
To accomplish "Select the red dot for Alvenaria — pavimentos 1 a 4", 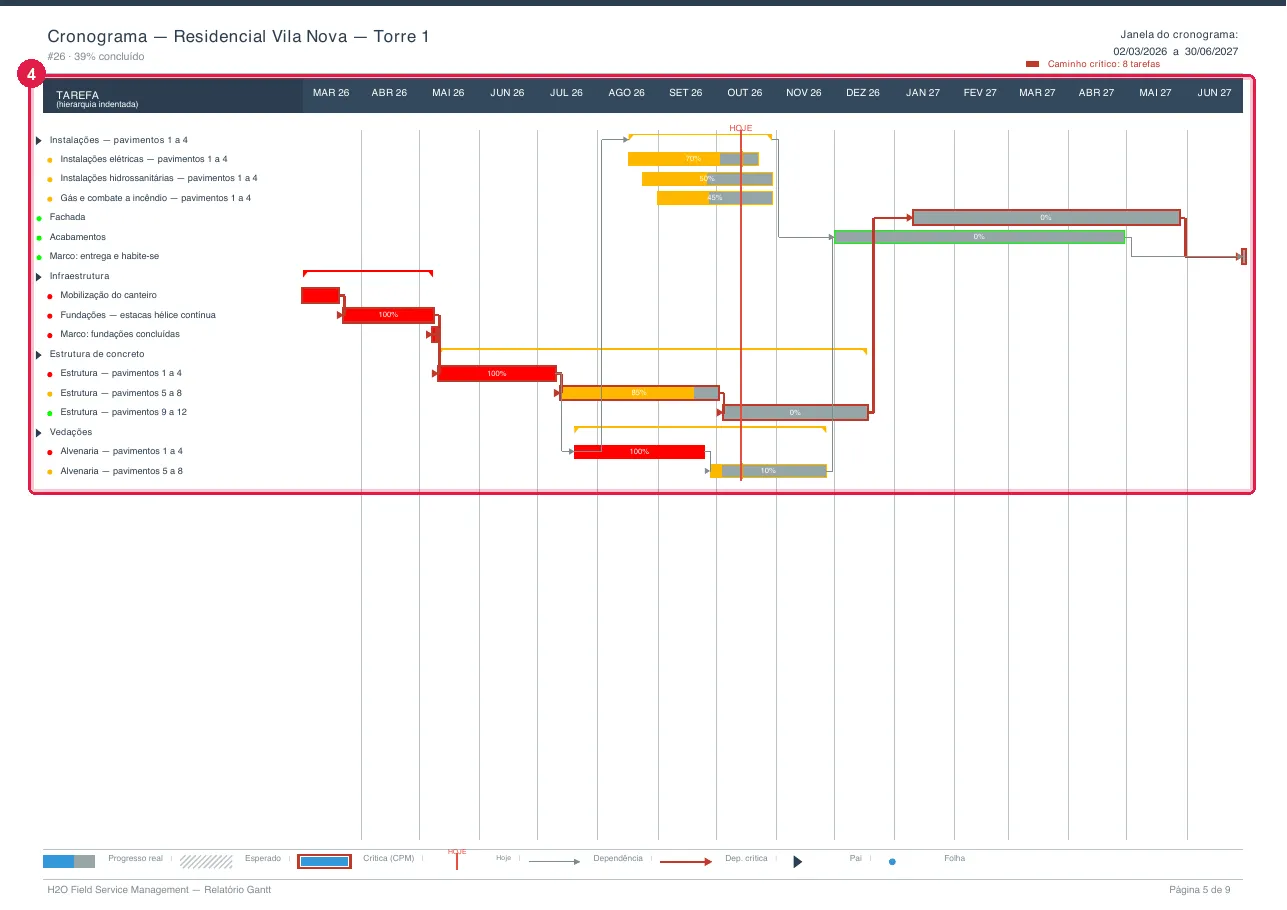I will pyautogui.click(x=50, y=452).
